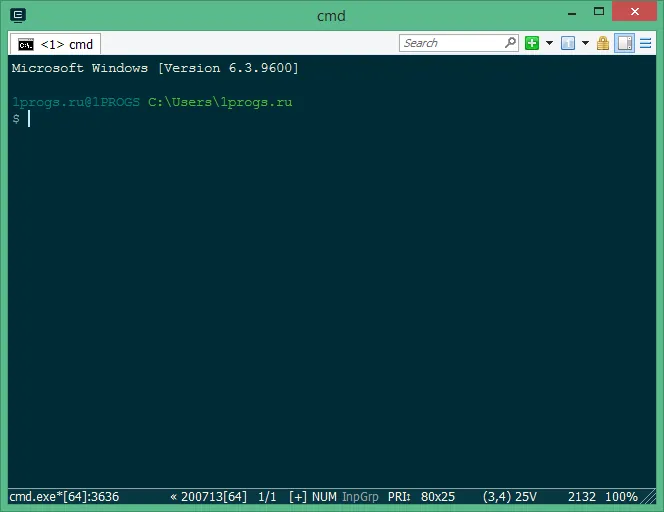Expand the console list dropdown arrow
Viewport: 664px width, 512px height.
pos(585,43)
